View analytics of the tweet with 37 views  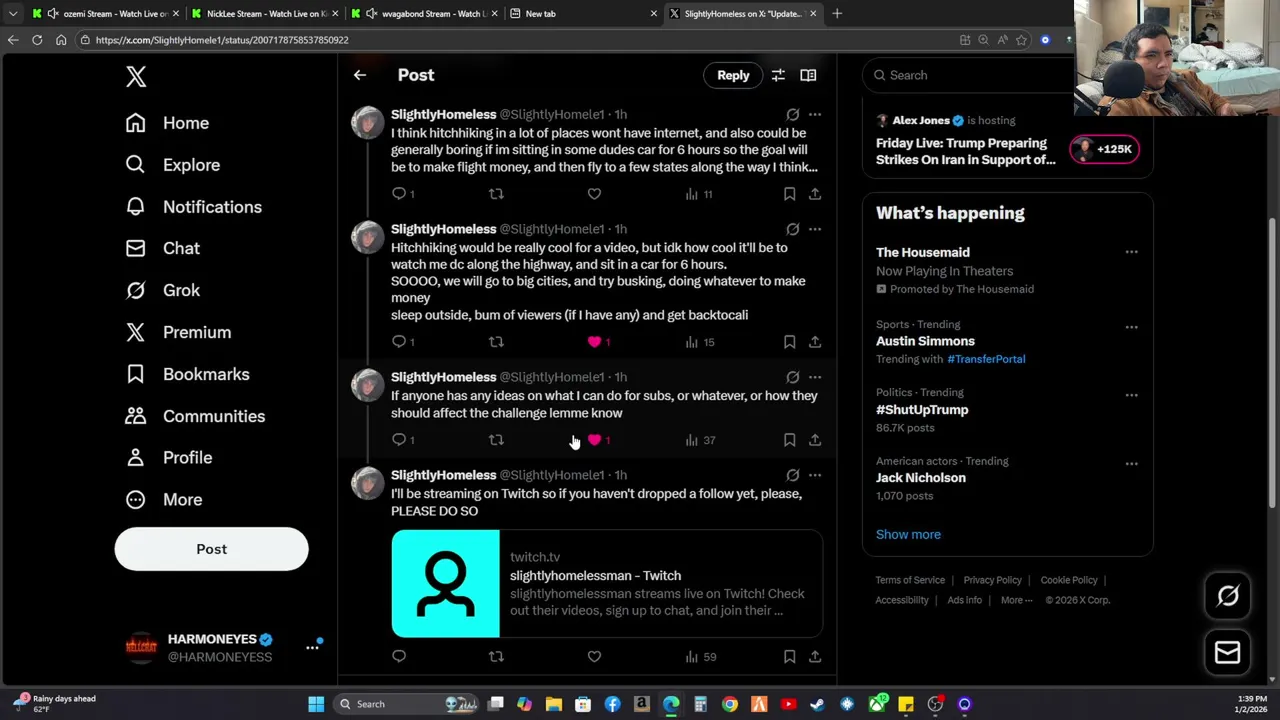[x=699, y=440]
